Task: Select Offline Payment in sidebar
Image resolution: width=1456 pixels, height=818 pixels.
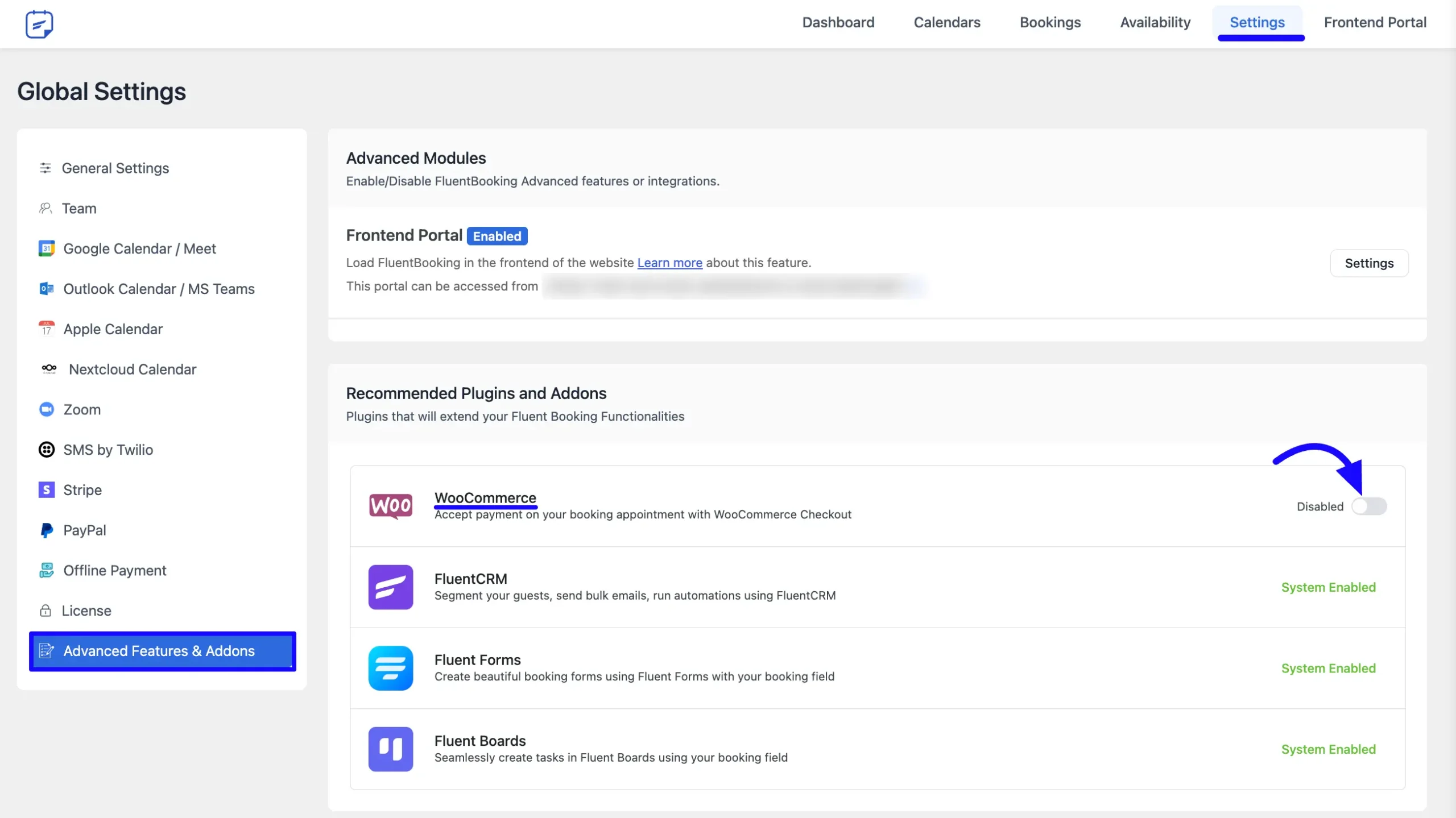Action: click(x=162, y=570)
